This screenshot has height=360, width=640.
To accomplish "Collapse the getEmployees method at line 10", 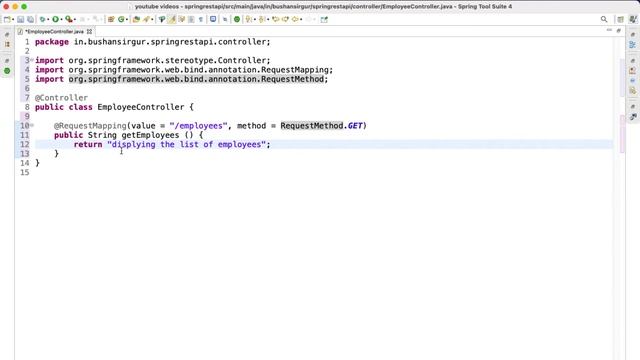I will (32, 125).
